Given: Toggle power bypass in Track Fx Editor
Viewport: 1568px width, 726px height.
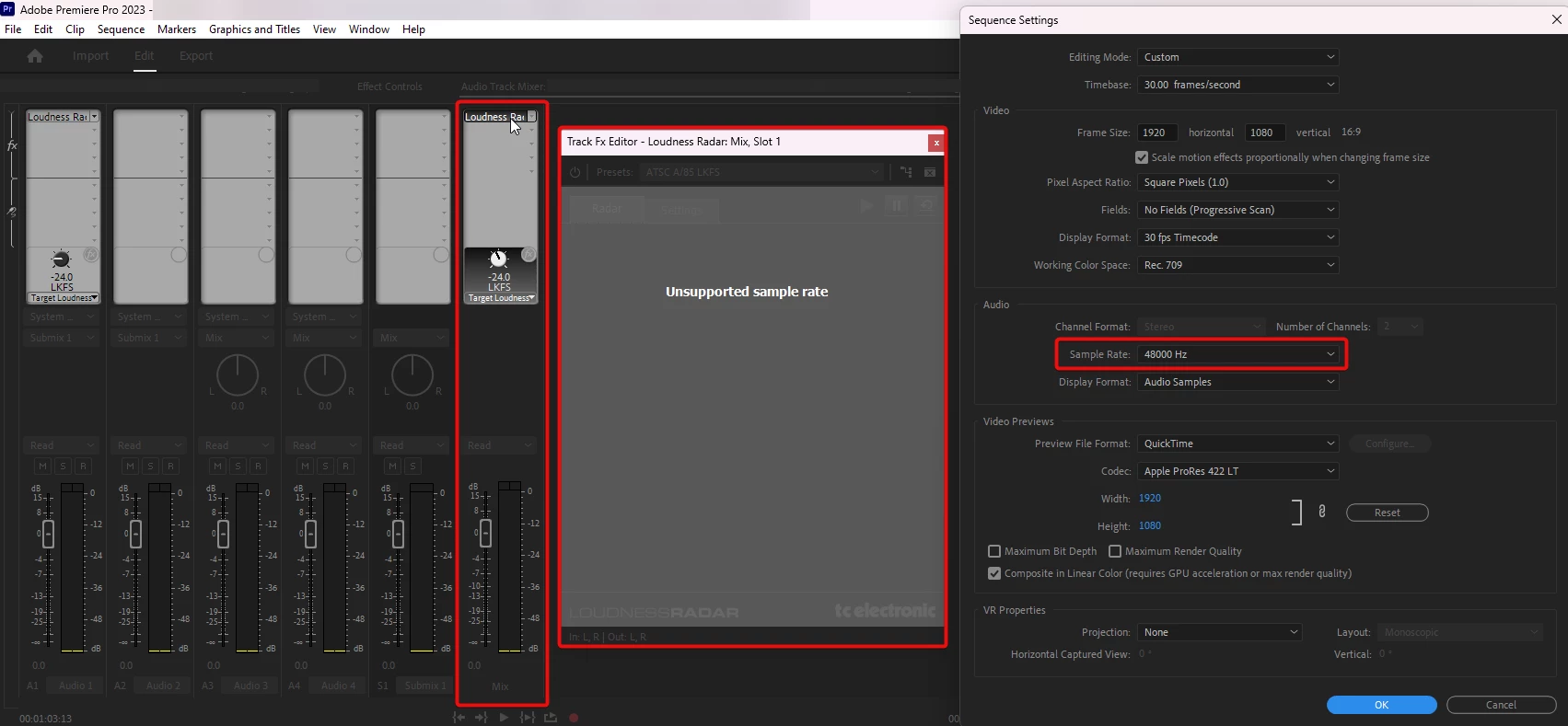Looking at the screenshot, I should (x=575, y=172).
